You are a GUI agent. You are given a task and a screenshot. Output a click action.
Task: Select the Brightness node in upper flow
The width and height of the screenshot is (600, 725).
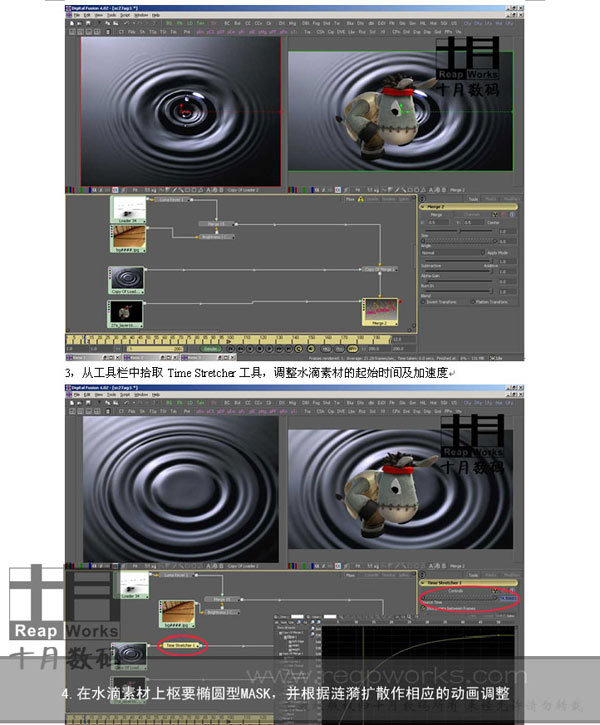(215, 237)
